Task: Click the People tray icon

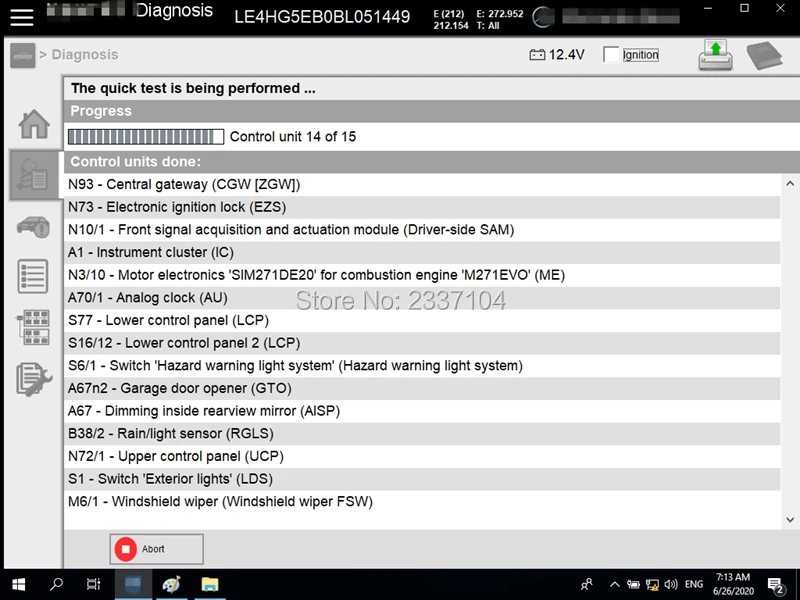Action: pyautogui.click(x=587, y=584)
